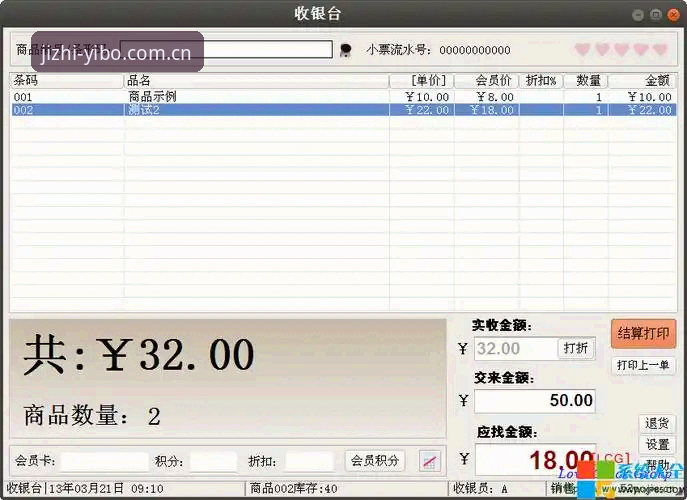Click the 打折 discount button
The image size is (687, 500).
[576, 348]
